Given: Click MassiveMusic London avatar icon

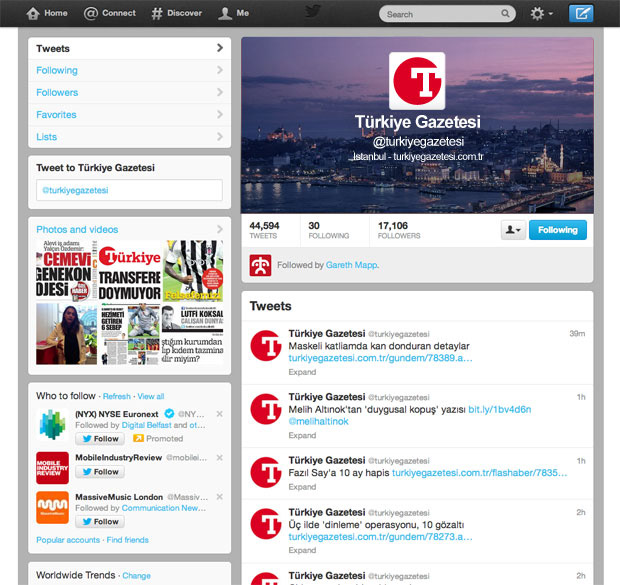Looking at the screenshot, I should 52,507.
